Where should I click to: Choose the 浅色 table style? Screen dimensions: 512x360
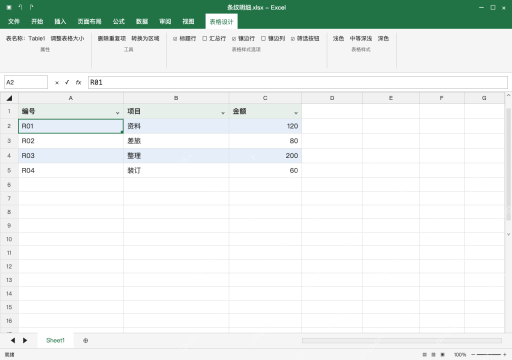point(338,39)
